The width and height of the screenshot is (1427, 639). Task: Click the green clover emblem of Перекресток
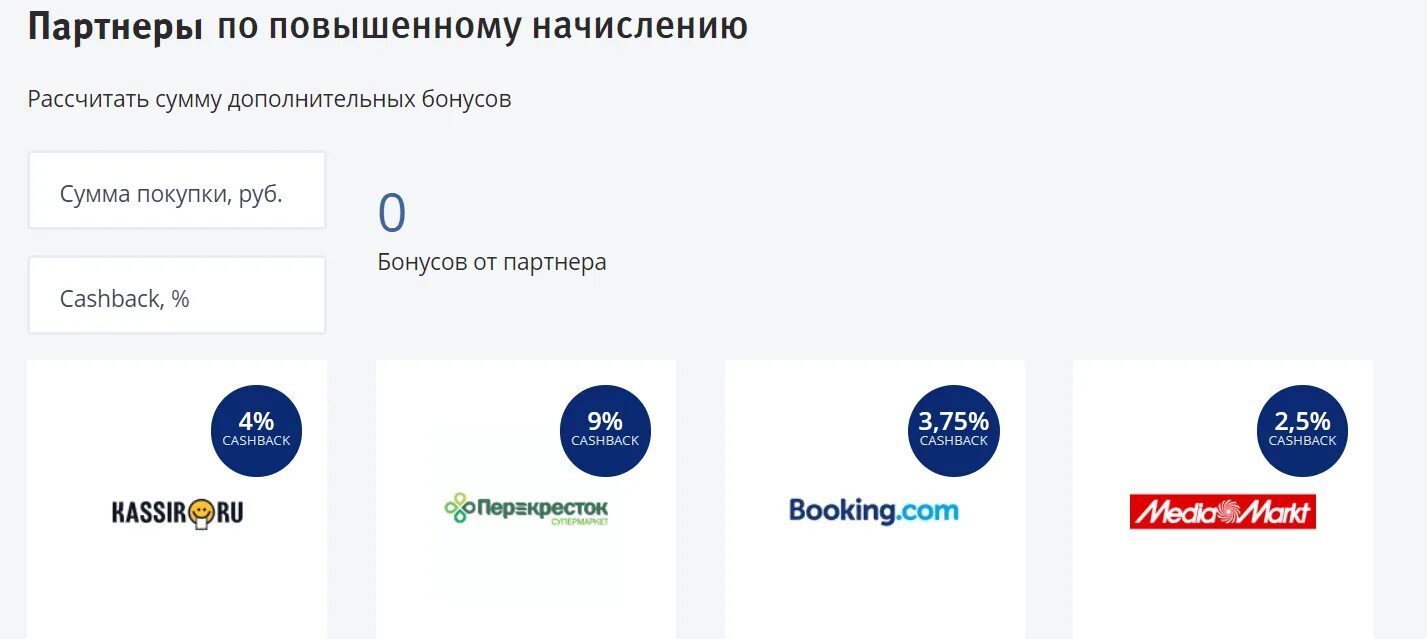click(459, 508)
